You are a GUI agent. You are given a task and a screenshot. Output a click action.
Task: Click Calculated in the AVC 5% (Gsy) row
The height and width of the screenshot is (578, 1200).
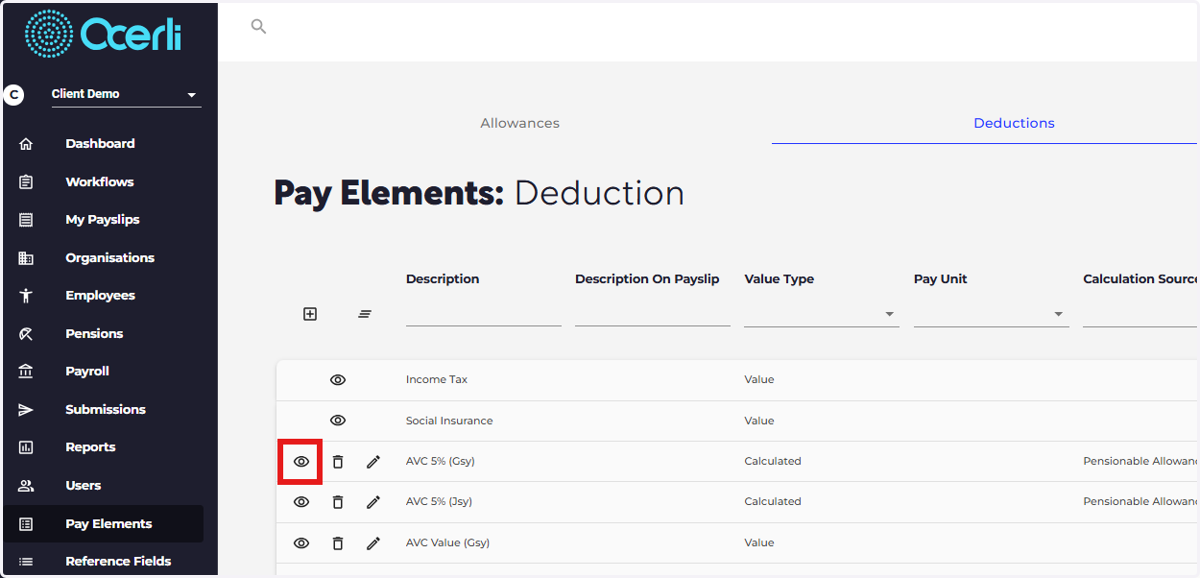[773, 462]
